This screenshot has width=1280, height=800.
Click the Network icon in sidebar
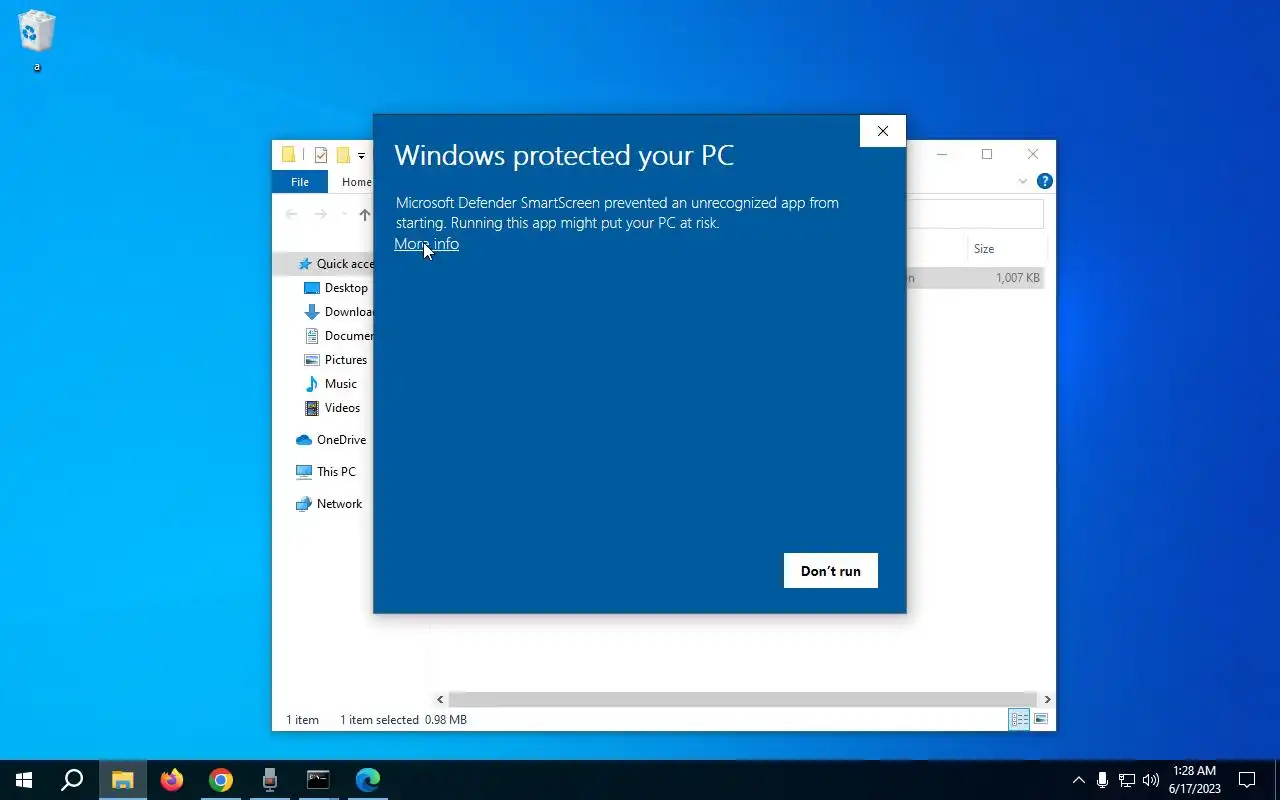304,504
